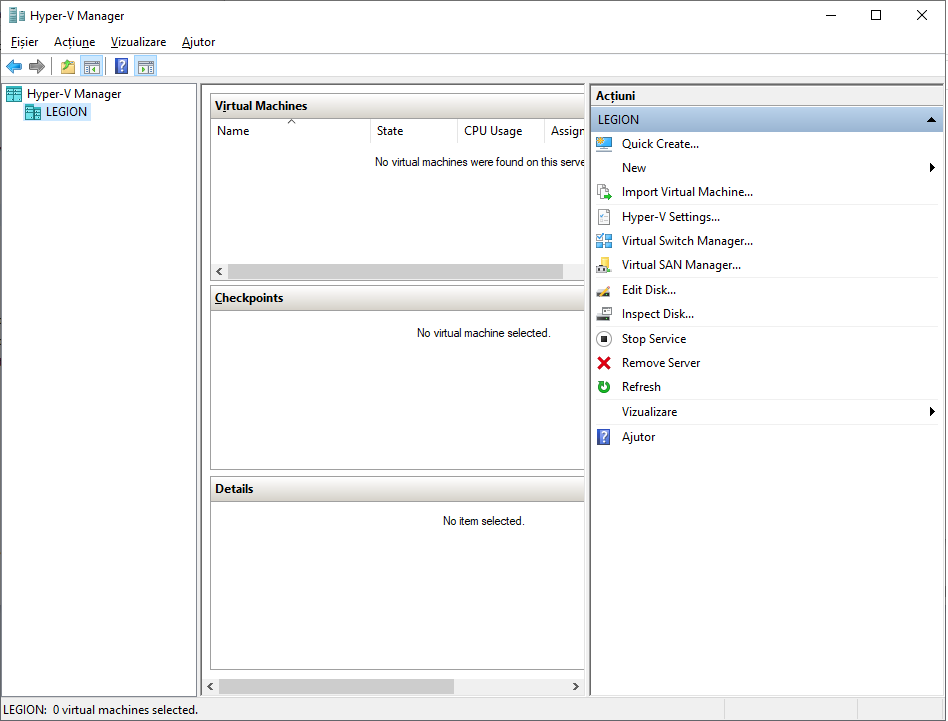Click Edit Disk in the Actions pane
Screen dimensions: 948x721
click(648, 290)
